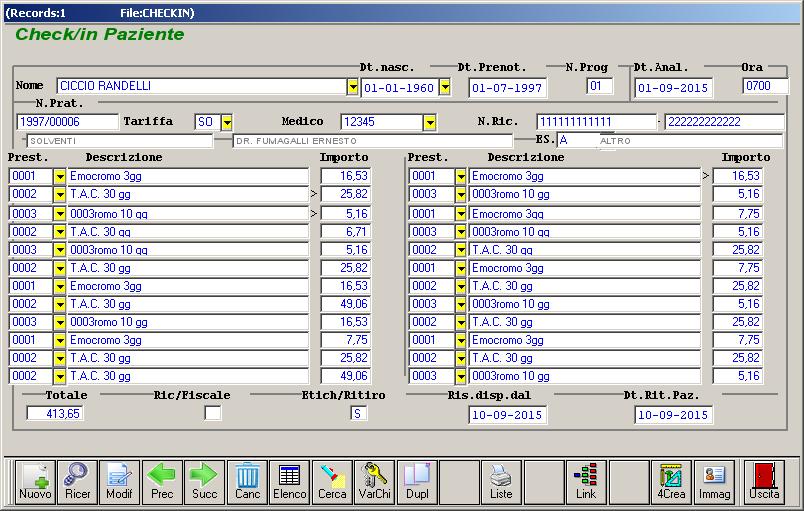Screen dimensions: 804x511
Task: Duplicate record with Dupl
Action: (417, 482)
